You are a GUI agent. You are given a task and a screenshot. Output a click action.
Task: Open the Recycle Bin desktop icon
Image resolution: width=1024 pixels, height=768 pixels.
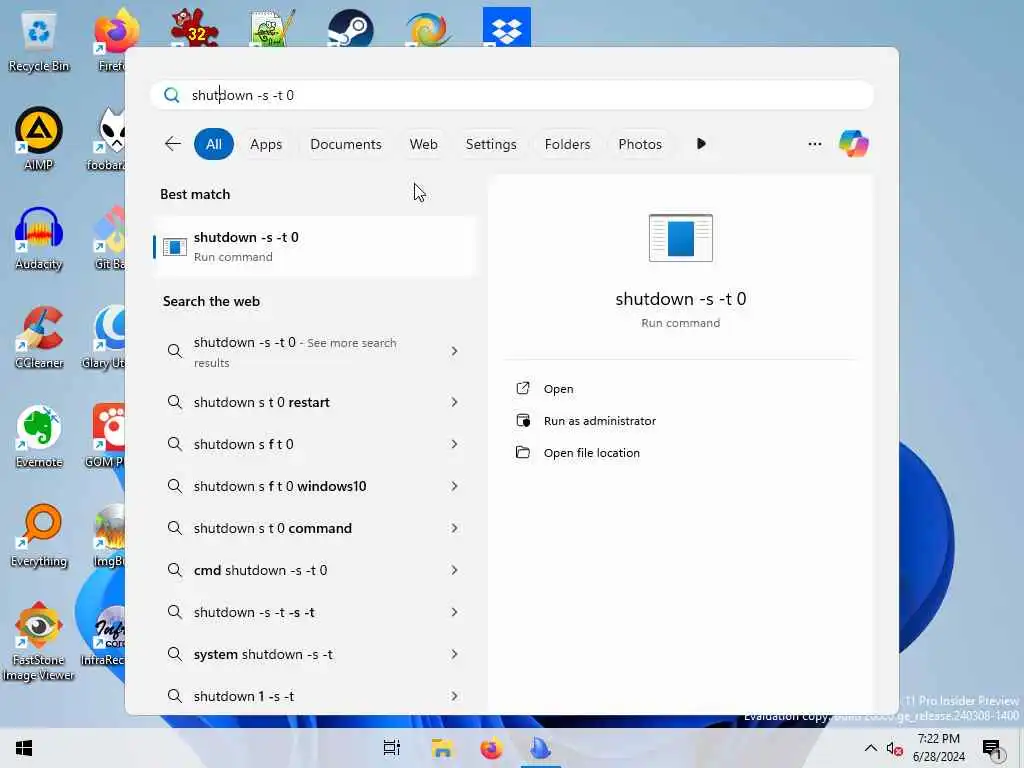(39, 40)
